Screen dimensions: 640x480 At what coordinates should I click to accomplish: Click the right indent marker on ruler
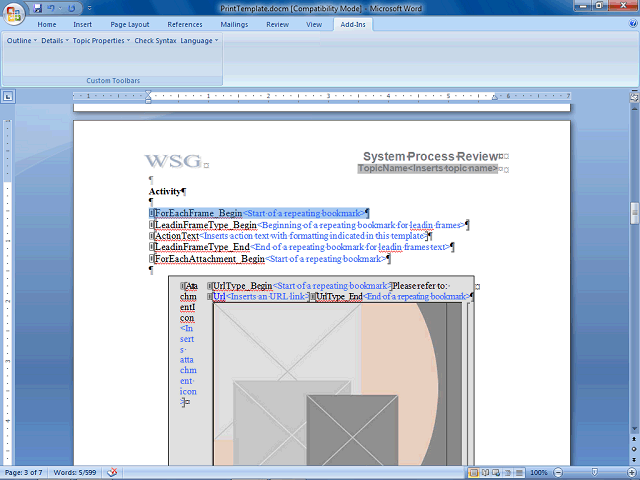tap(495, 98)
